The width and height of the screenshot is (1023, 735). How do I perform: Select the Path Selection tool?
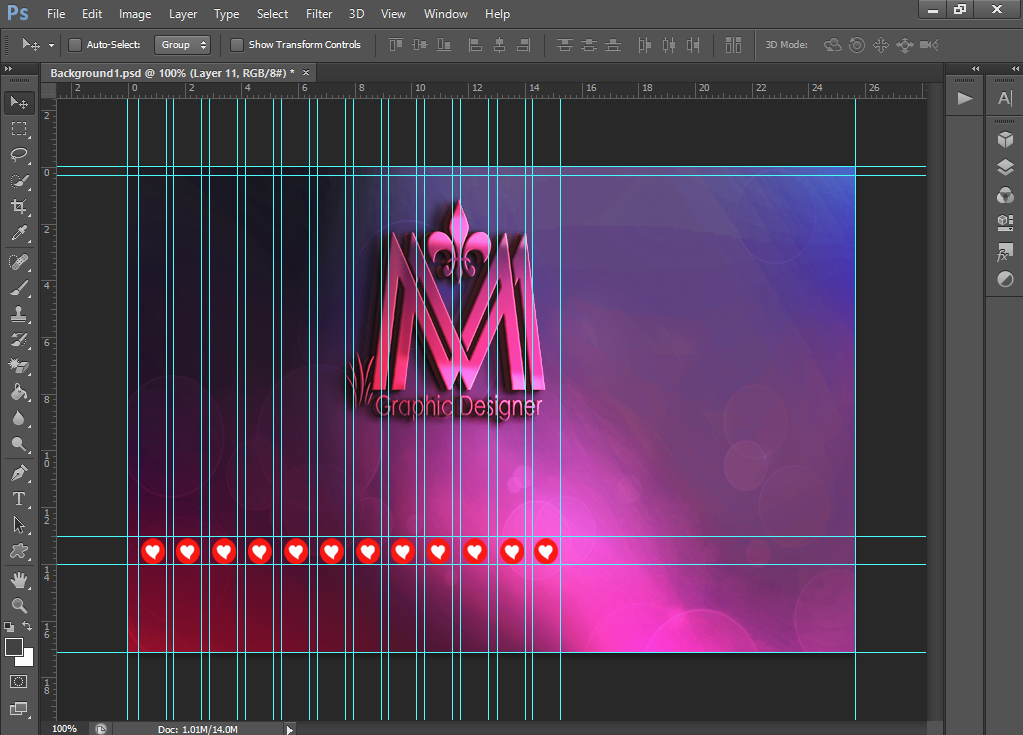click(19, 524)
